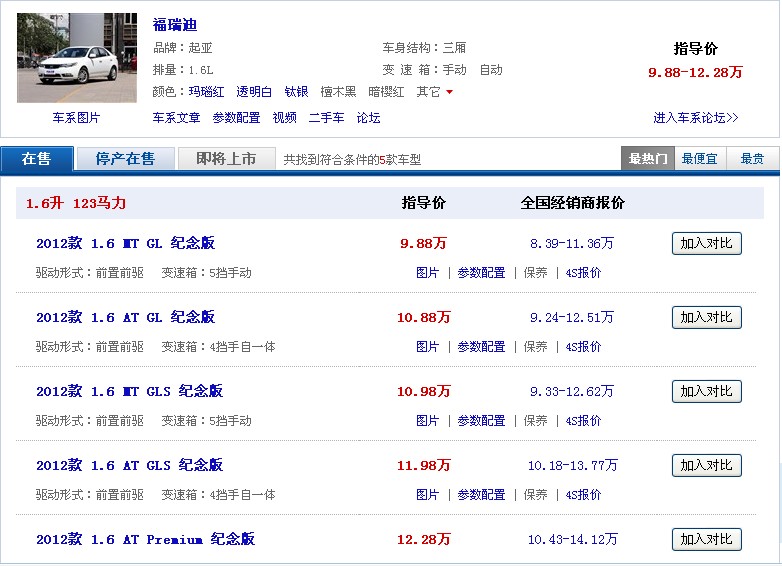782x566 pixels.
Task: Expand the 其它 colors dropdown arrow
Action: (449, 92)
